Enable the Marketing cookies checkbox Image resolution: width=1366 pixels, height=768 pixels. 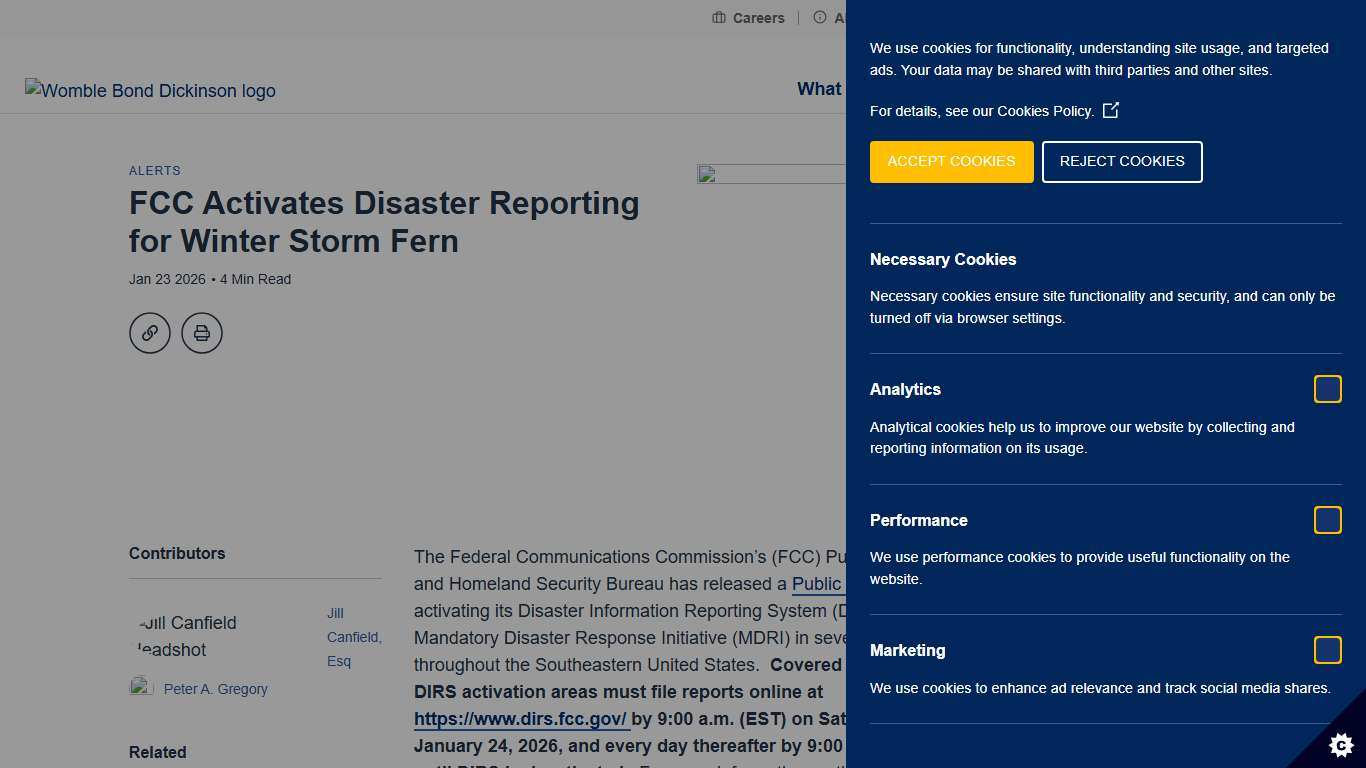(1328, 650)
